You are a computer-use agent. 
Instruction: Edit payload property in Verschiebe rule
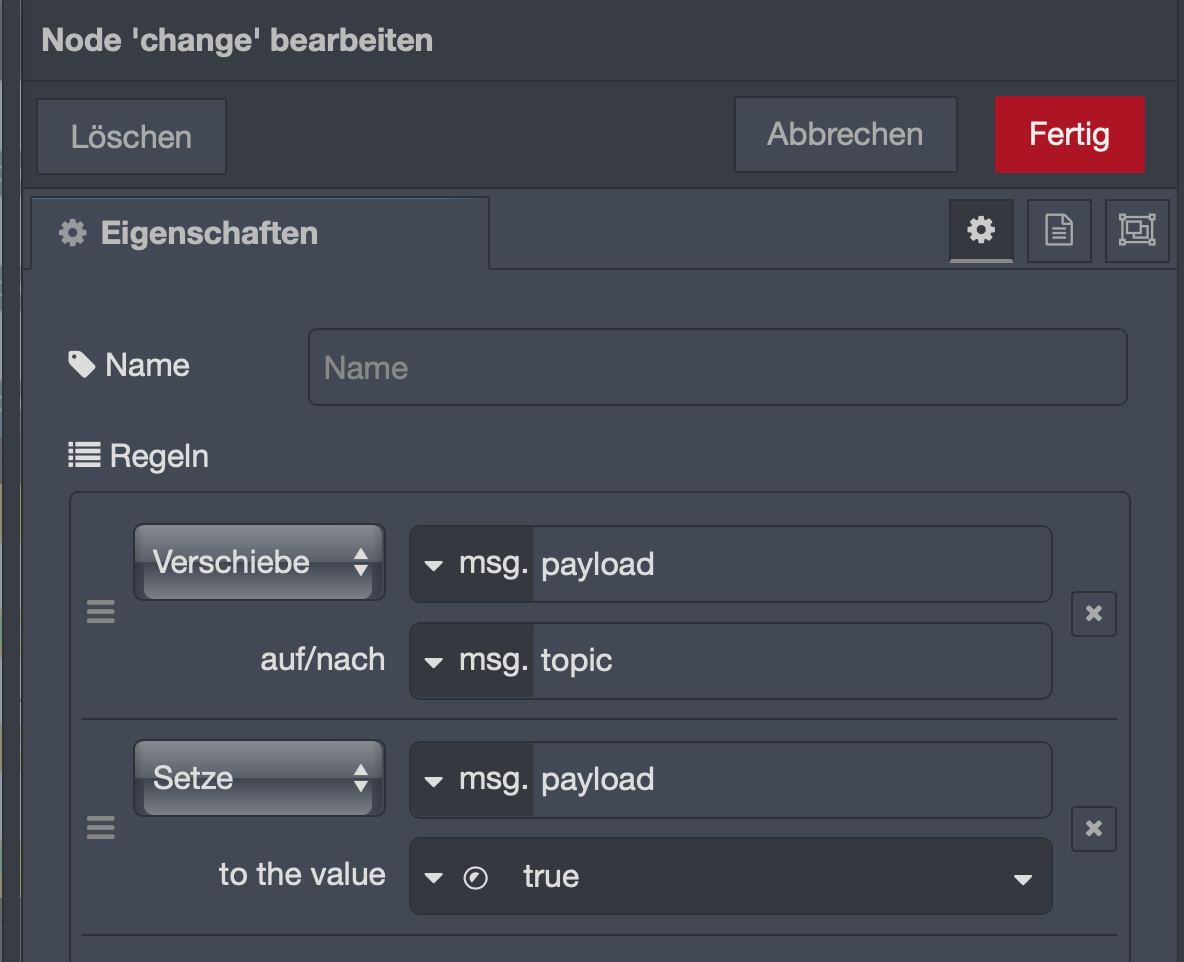[791, 565]
